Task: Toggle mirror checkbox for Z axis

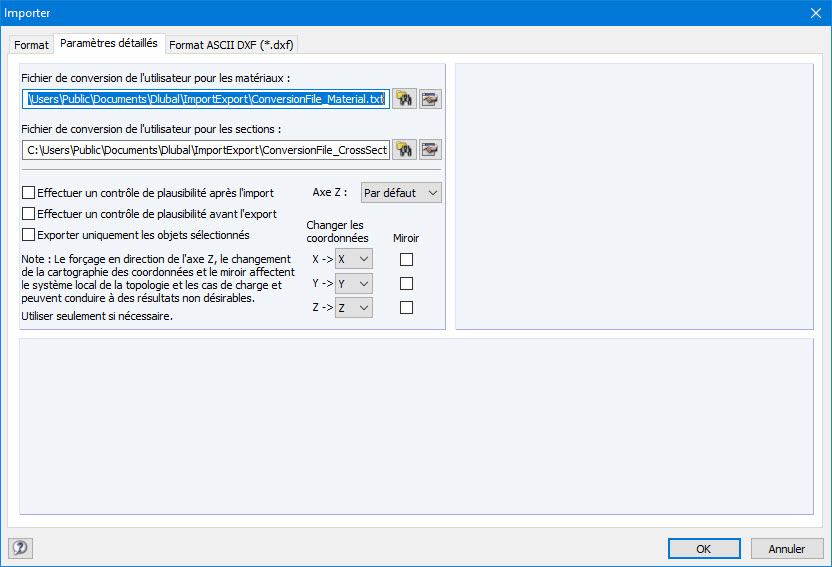Action: pos(406,308)
